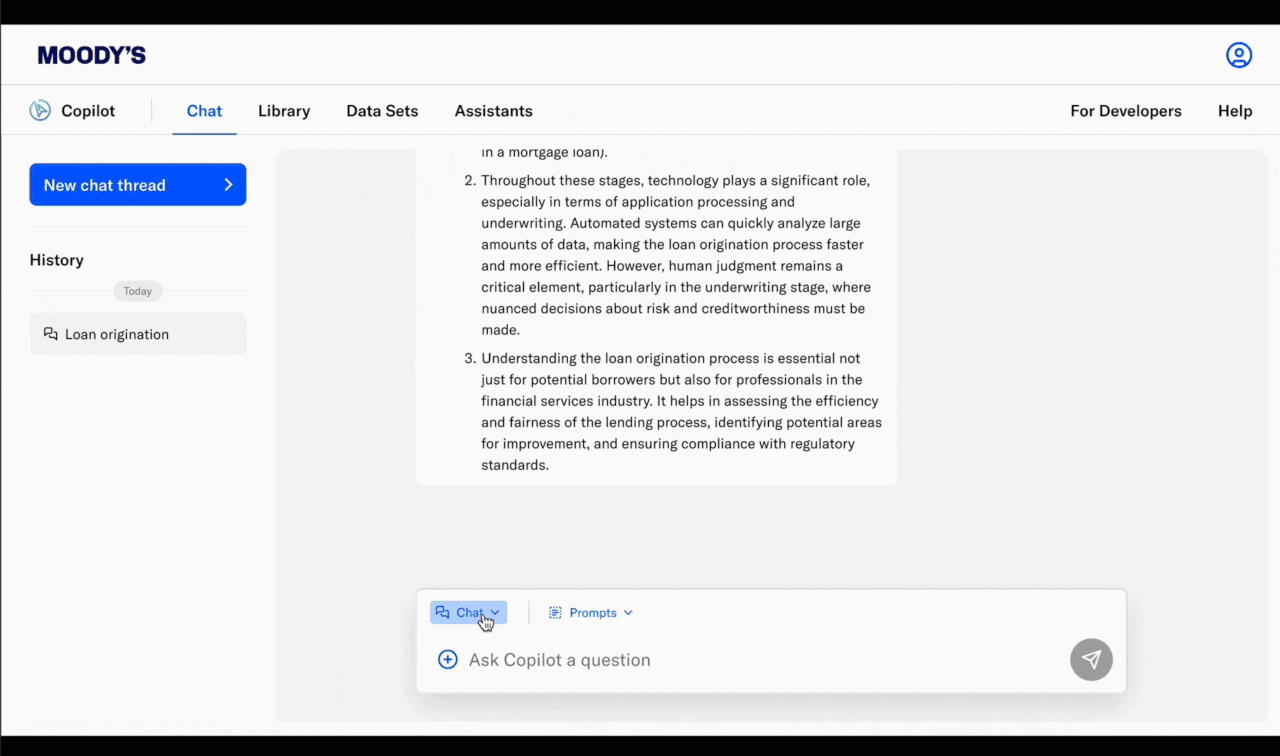Open the Data Sets tab

pyautogui.click(x=381, y=111)
